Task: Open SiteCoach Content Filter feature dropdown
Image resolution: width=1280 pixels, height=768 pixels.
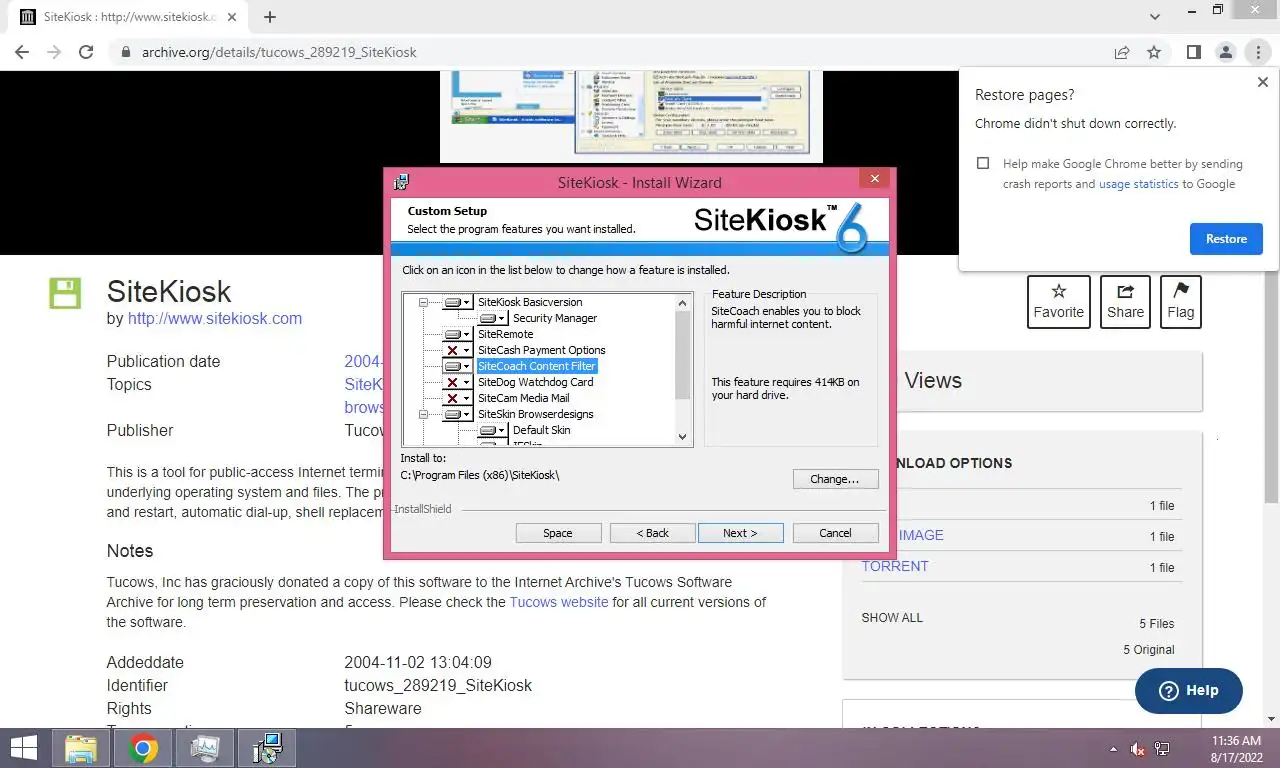Action: click(x=458, y=366)
